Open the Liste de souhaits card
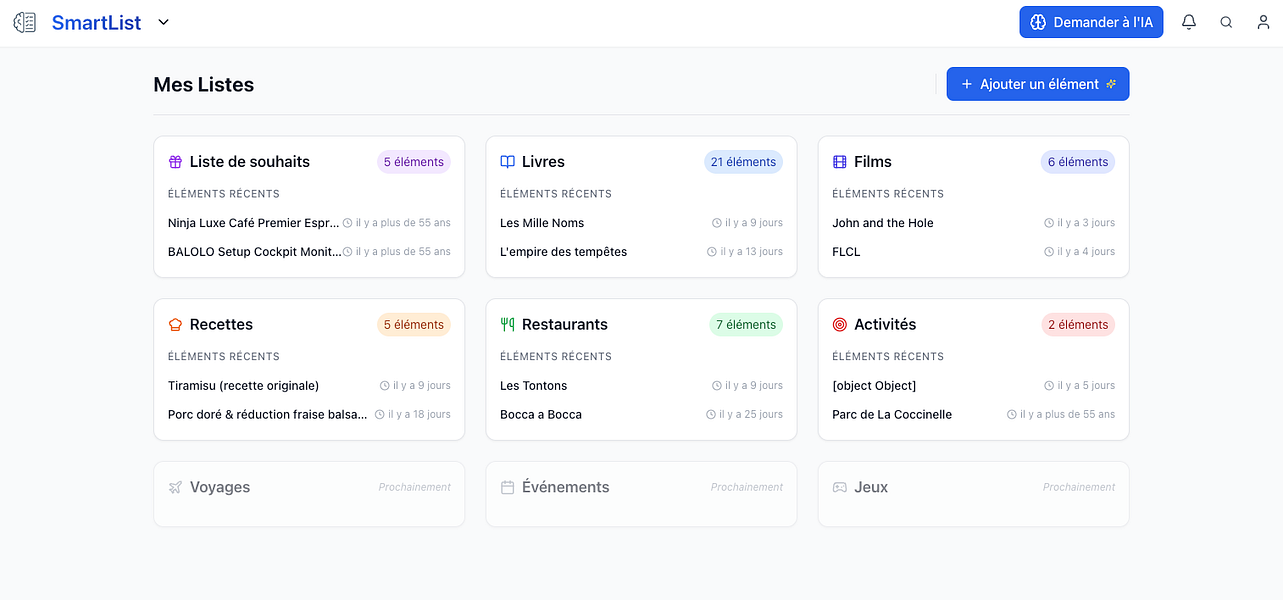The image size is (1283, 600). click(308, 206)
